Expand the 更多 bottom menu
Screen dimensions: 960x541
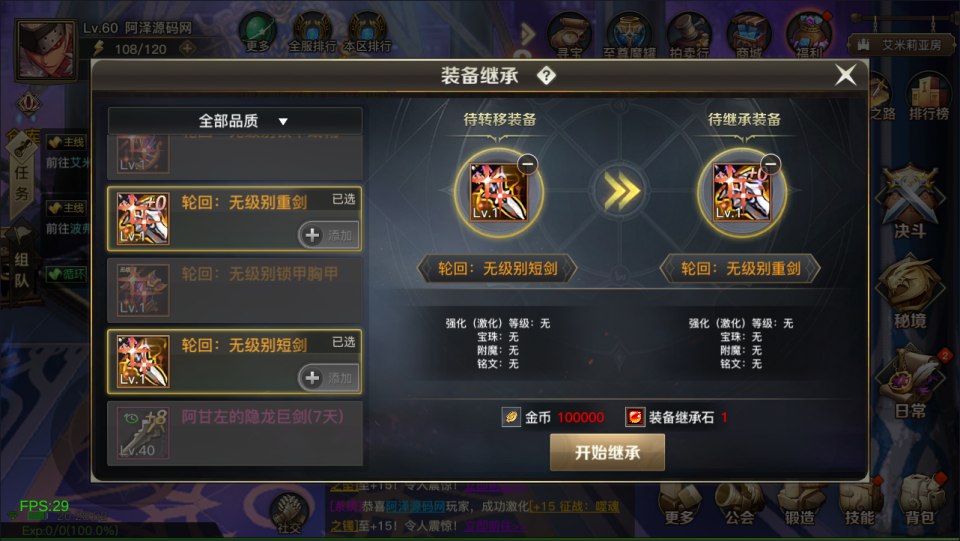click(680, 504)
